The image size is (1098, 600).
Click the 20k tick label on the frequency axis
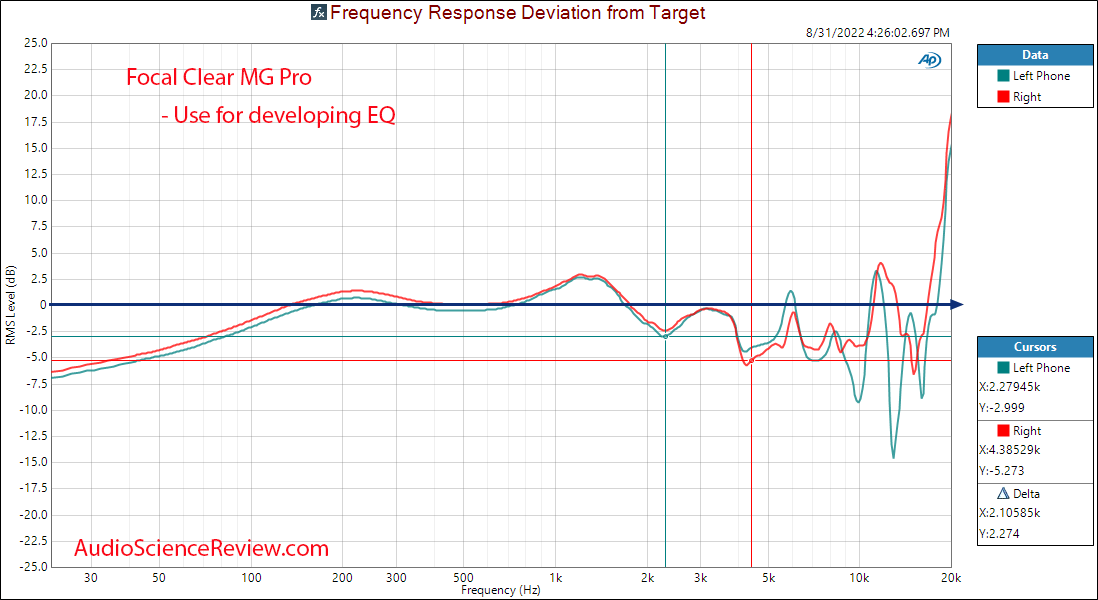pyautogui.click(x=950, y=578)
